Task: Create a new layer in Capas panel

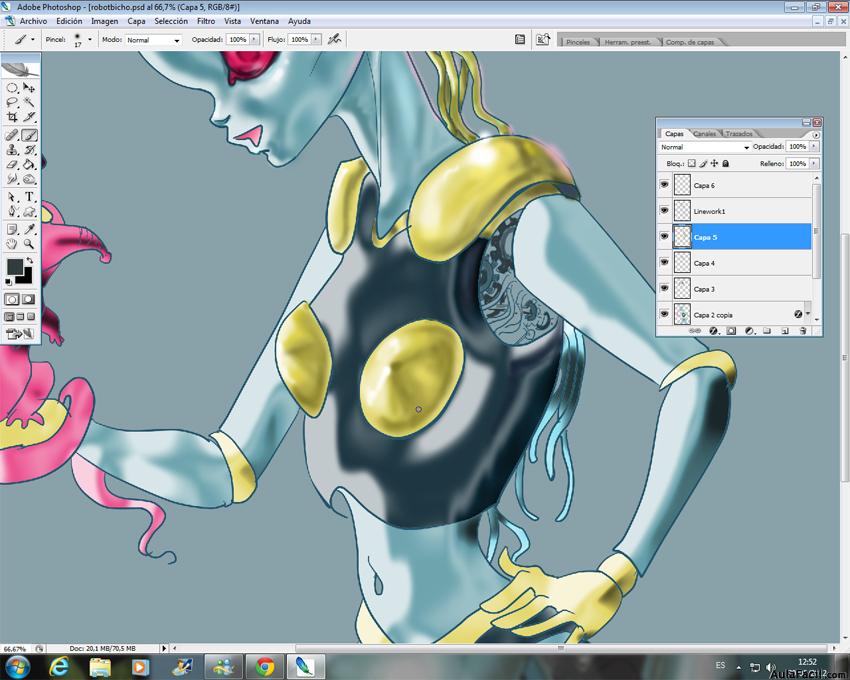Action: 785,331
